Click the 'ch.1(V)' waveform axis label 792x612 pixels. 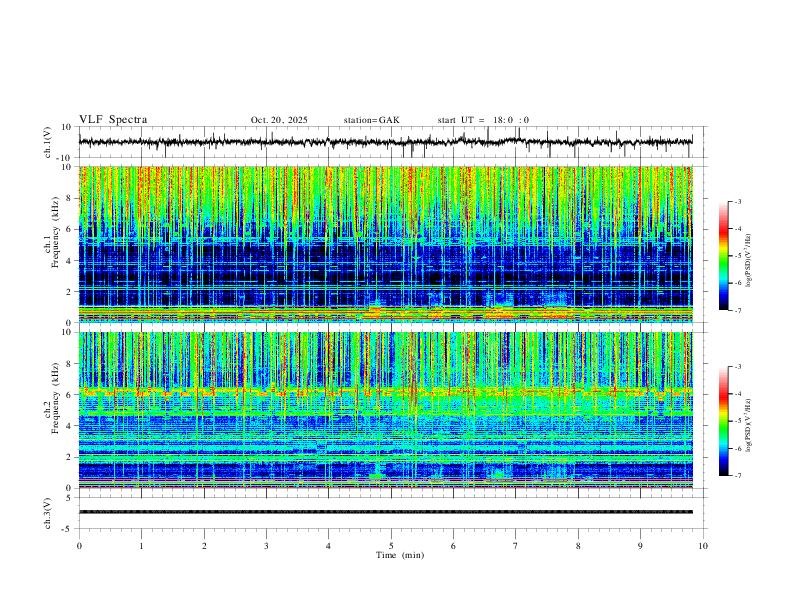coord(48,142)
